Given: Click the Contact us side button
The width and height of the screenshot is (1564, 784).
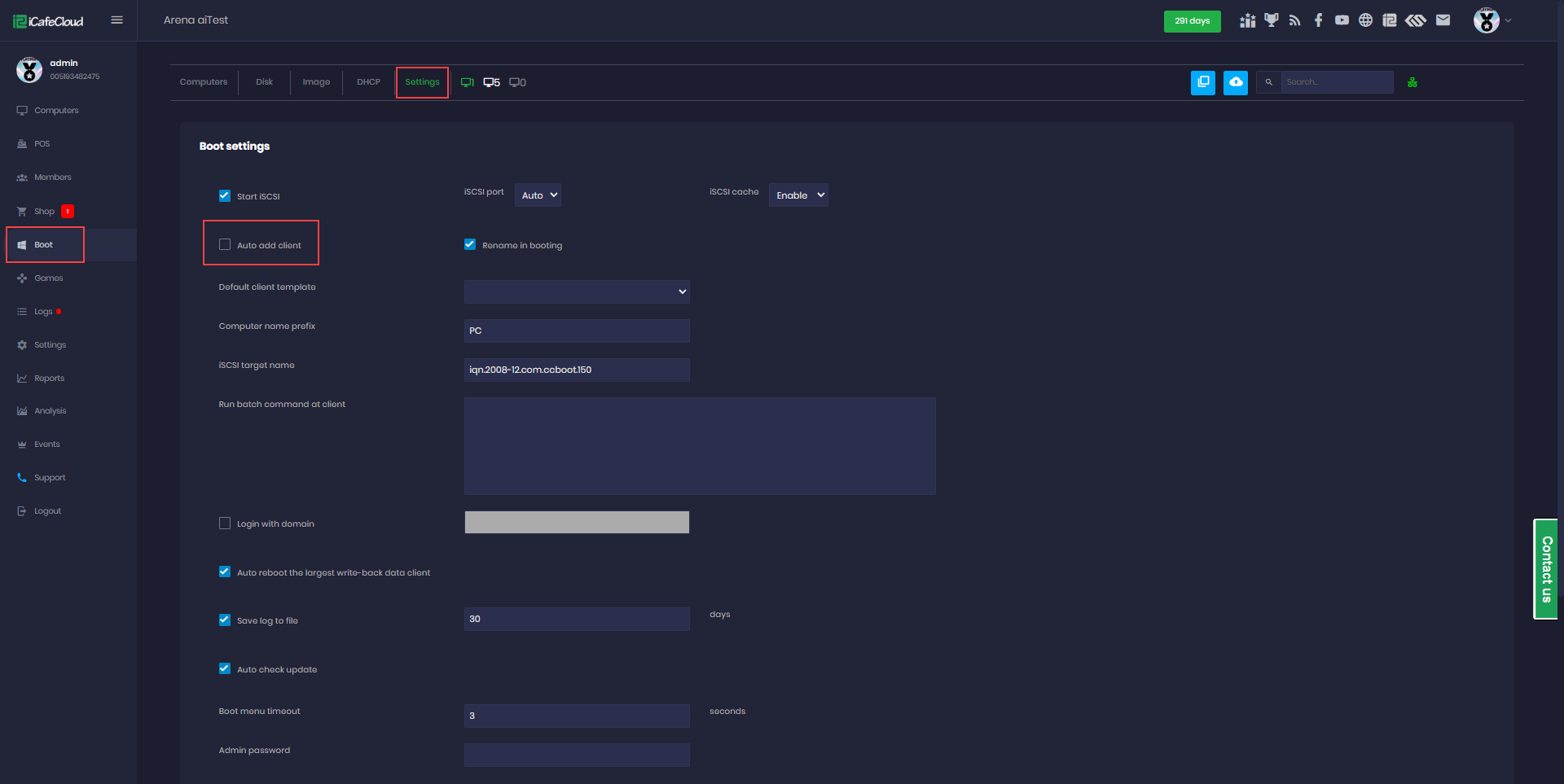Looking at the screenshot, I should click(1545, 569).
